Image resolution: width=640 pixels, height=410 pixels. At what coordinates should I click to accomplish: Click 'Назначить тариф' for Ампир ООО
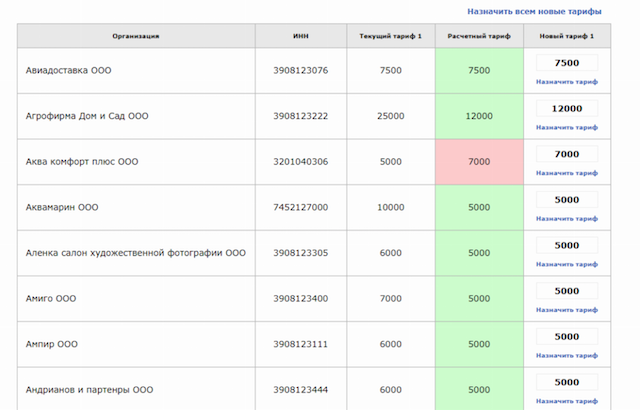click(567, 356)
